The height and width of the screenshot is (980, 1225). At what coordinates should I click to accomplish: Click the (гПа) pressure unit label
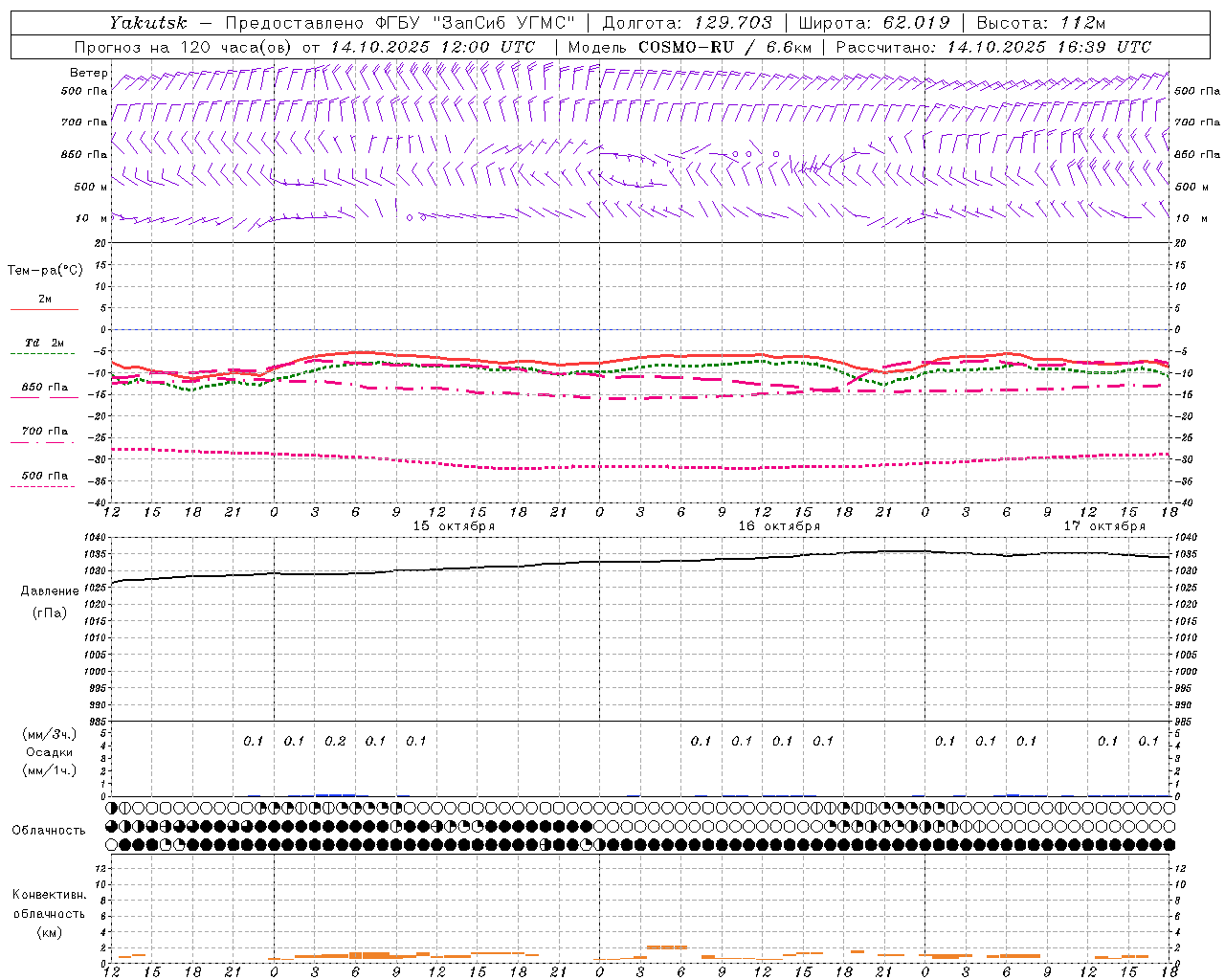pos(50,613)
